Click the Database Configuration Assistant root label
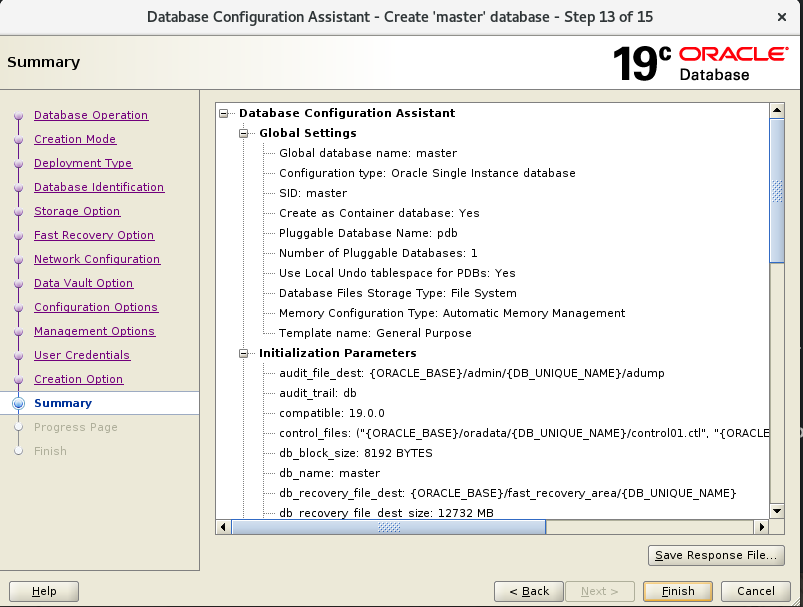803x607 pixels. pyautogui.click(x=347, y=113)
